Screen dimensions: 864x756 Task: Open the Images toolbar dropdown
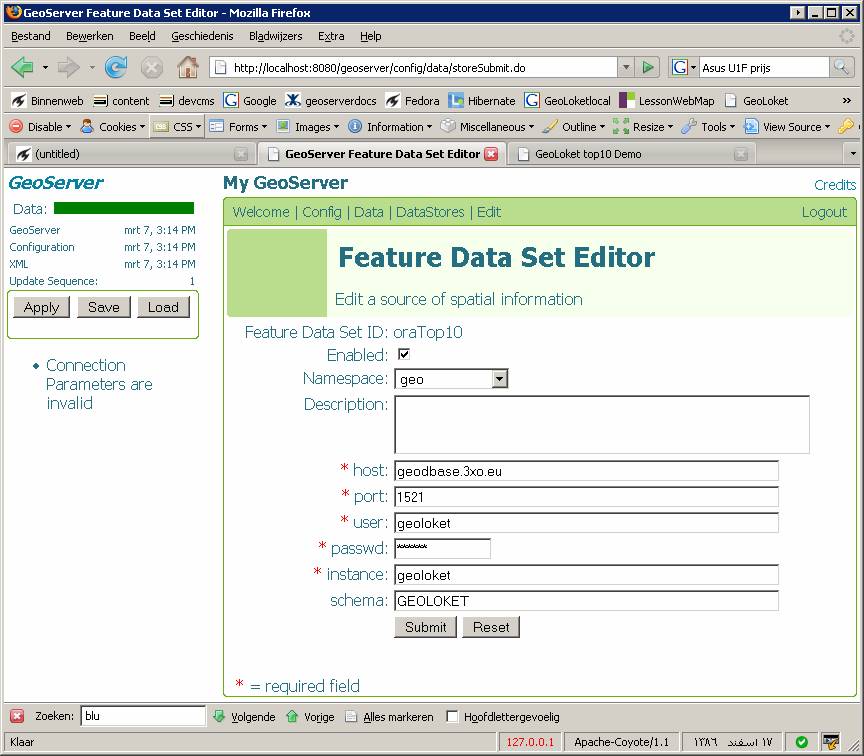[x=307, y=127]
